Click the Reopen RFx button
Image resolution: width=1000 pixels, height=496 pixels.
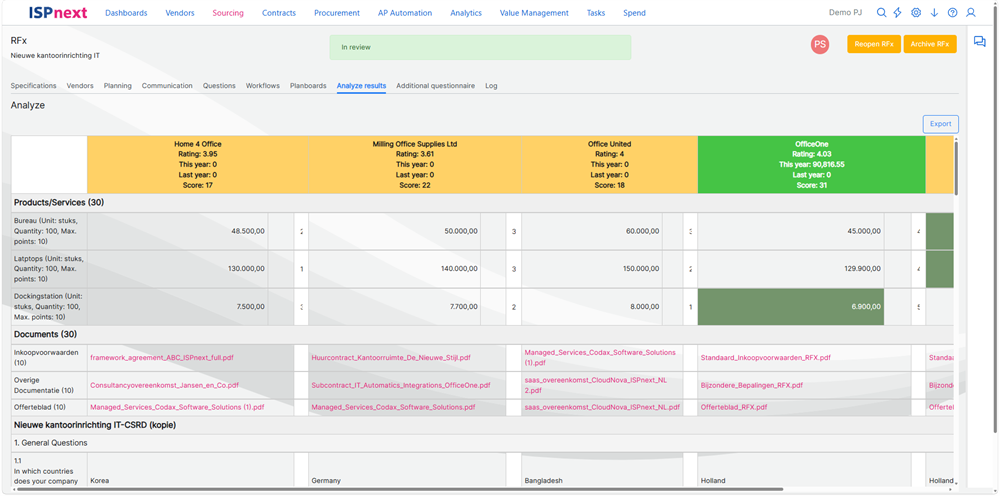pos(873,44)
